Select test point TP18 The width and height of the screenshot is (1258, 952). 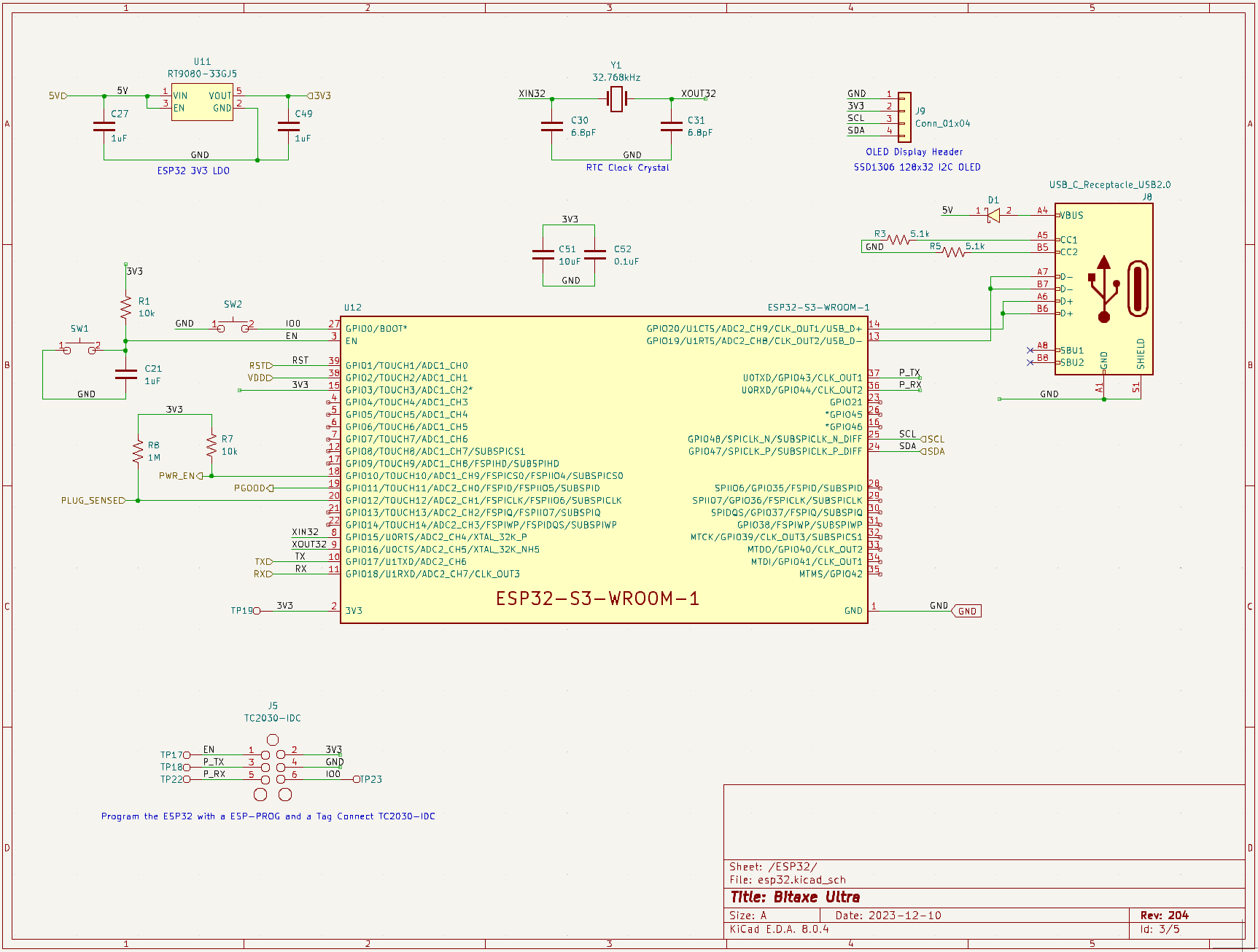pyautogui.click(x=187, y=767)
